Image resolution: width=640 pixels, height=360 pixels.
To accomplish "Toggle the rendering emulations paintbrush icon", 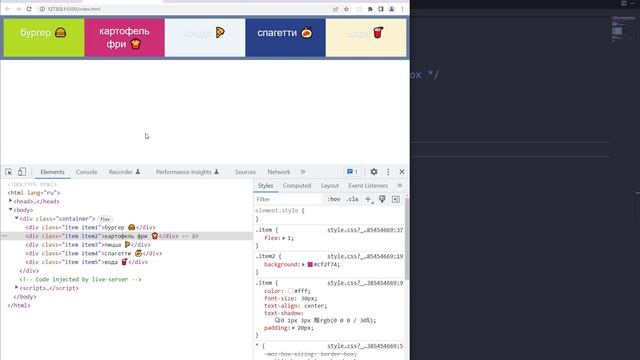I will click(382, 199).
